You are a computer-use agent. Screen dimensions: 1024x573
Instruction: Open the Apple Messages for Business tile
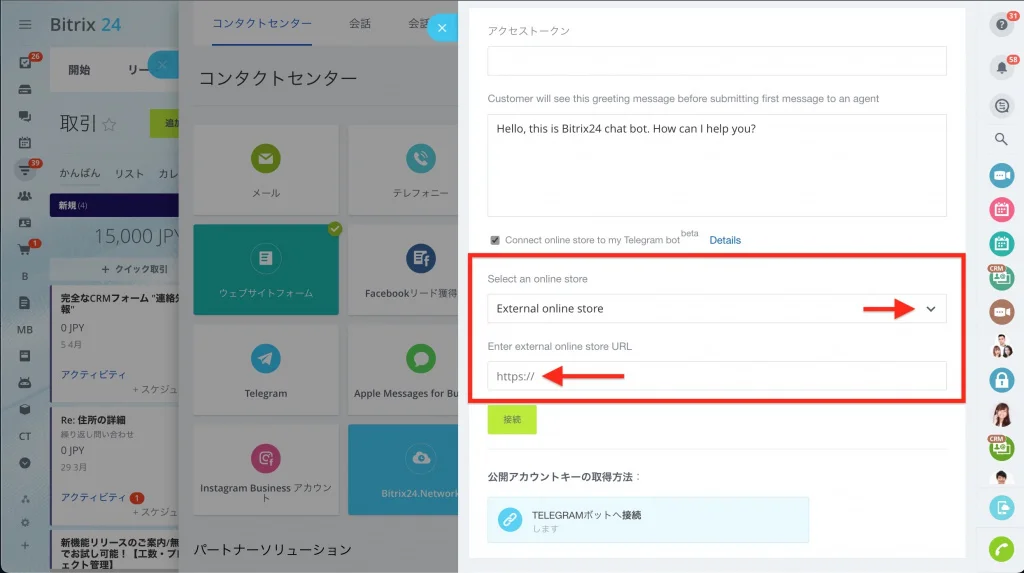pyautogui.click(x=403, y=370)
